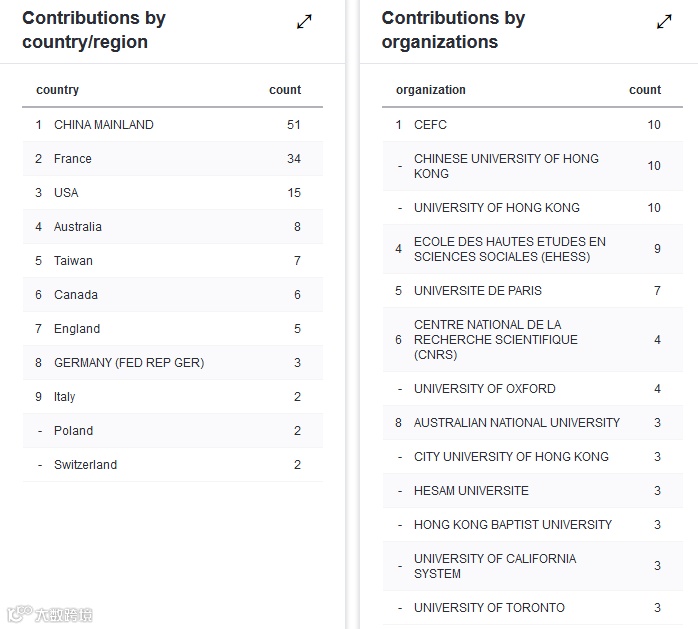Select the France country row
Screen dimensions: 698x629
(x=72, y=159)
